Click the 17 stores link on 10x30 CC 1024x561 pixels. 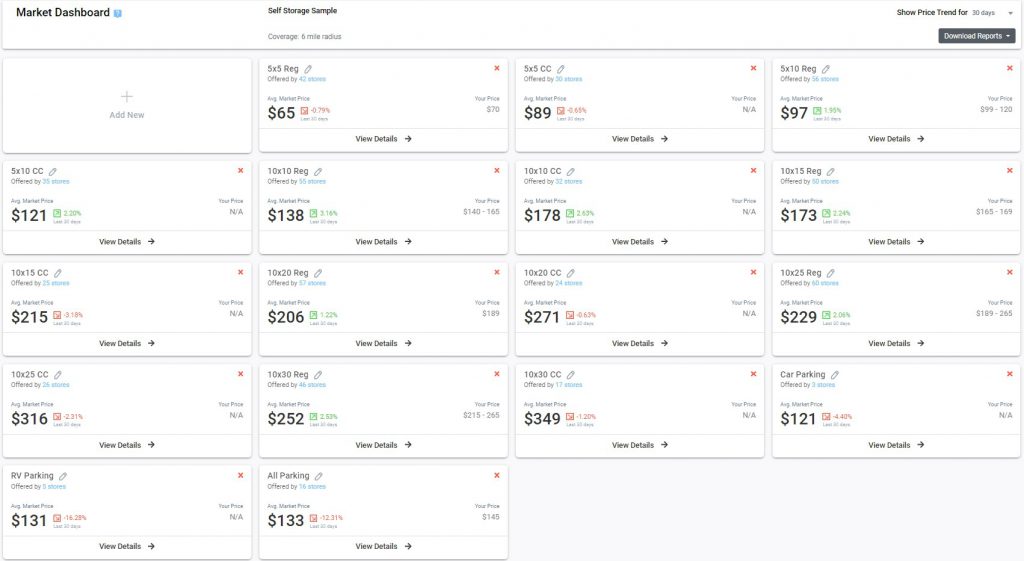[568, 385]
